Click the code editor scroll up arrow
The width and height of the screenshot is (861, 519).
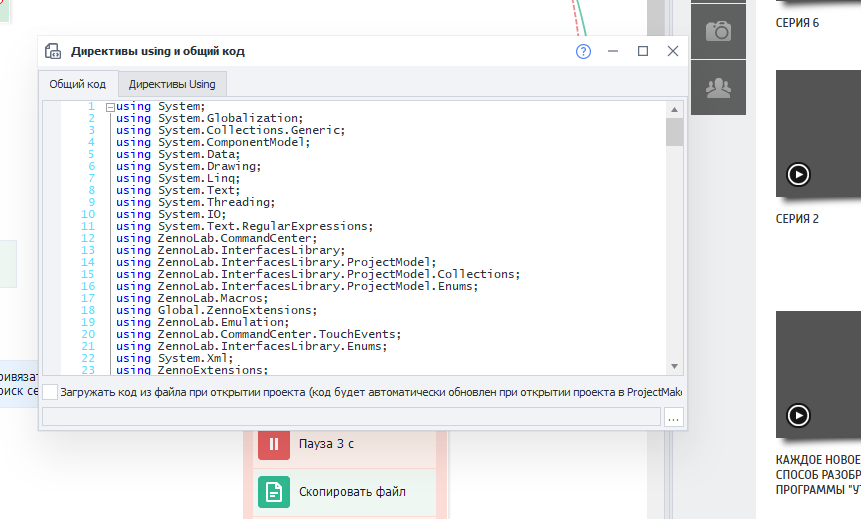click(x=674, y=110)
